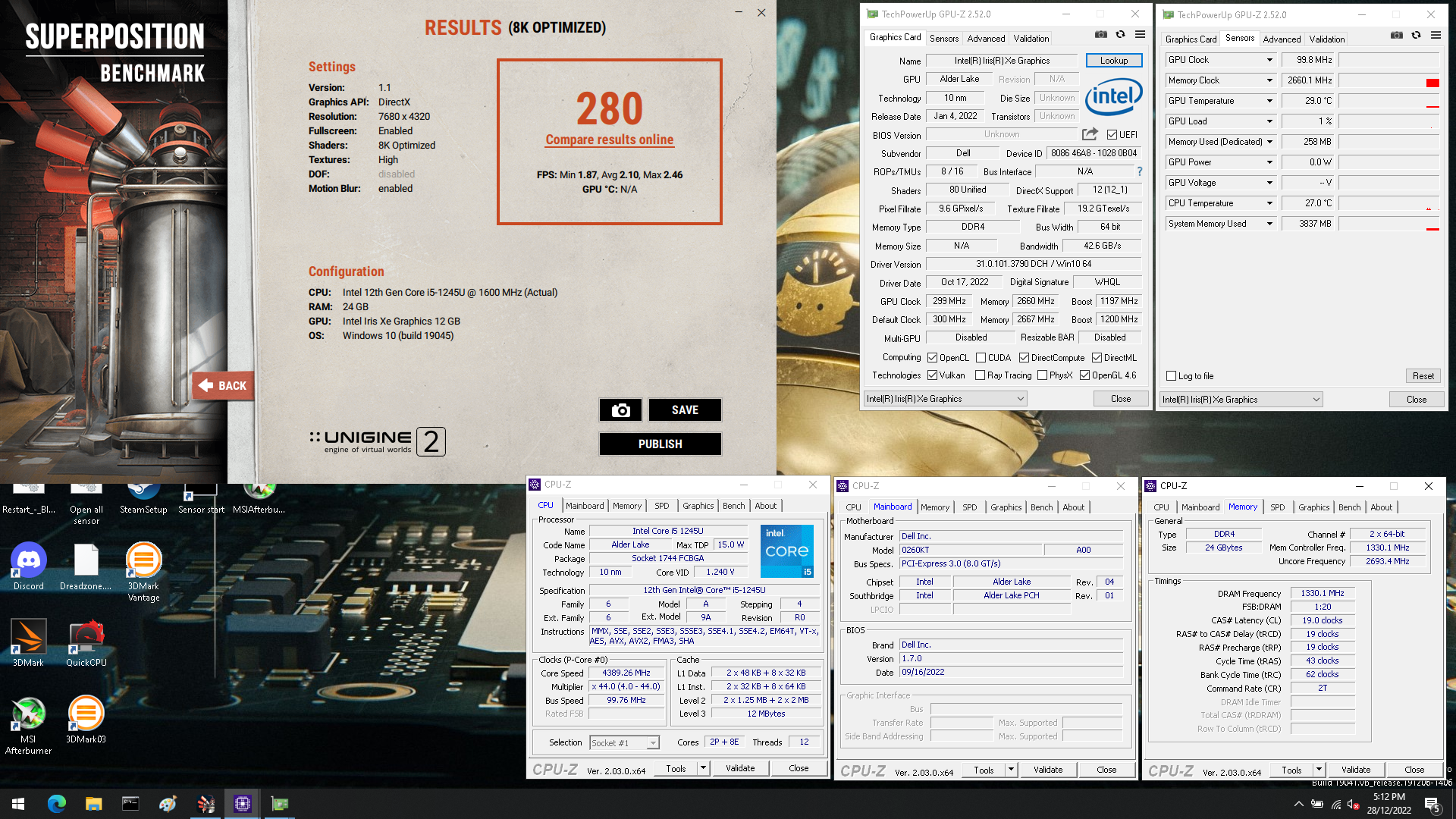The height and width of the screenshot is (819, 1456).
Task: Toggle the OpenGL 4.6 checkbox
Action: (x=1085, y=375)
